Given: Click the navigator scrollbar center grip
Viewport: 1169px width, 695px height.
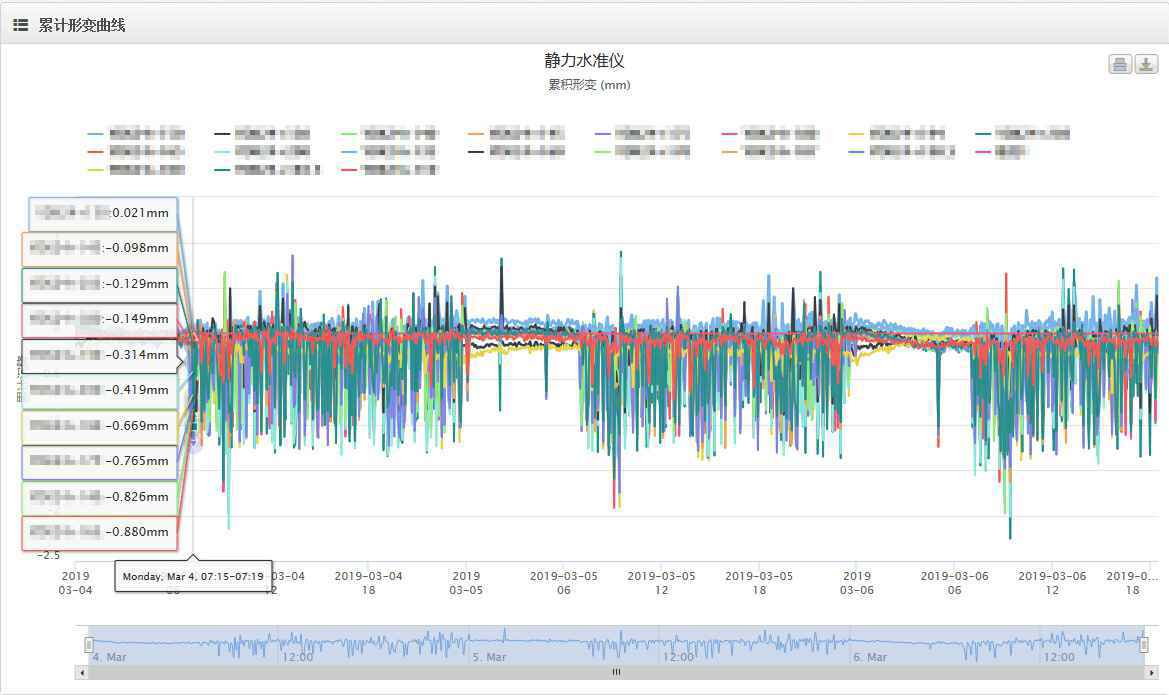Looking at the screenshot, I should click(x=616, y=672).
